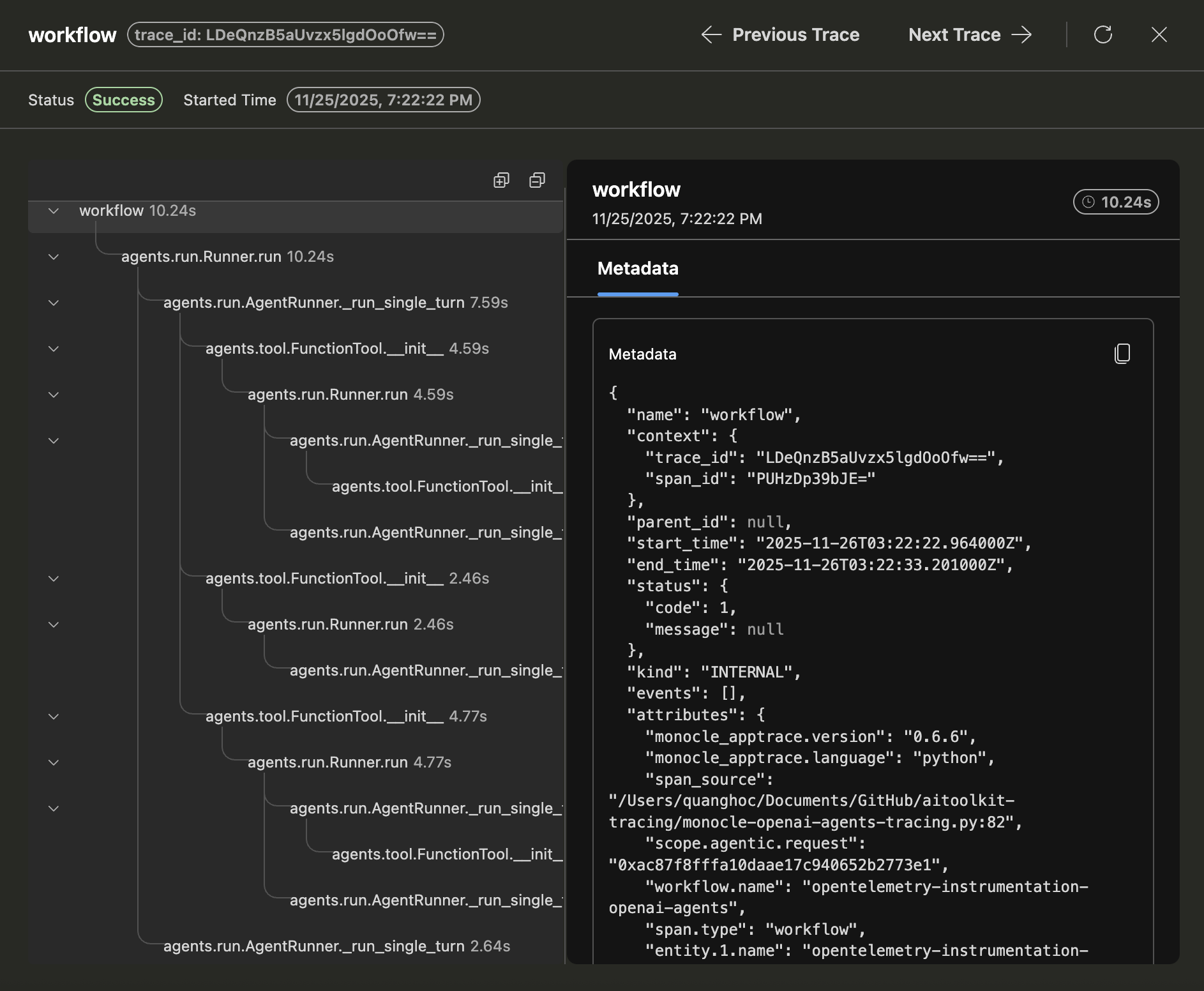Click the Next Trace right arrow icon
The height and width of the screenshot is (991, 1204).
(1023, 34)
